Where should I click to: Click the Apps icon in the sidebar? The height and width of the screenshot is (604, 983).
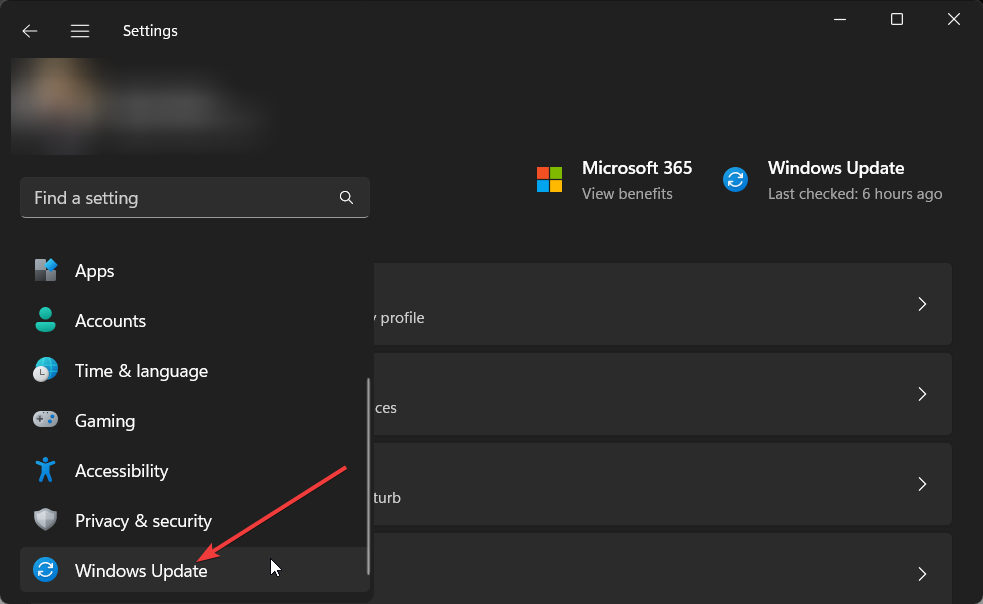(x=46, y=270)
